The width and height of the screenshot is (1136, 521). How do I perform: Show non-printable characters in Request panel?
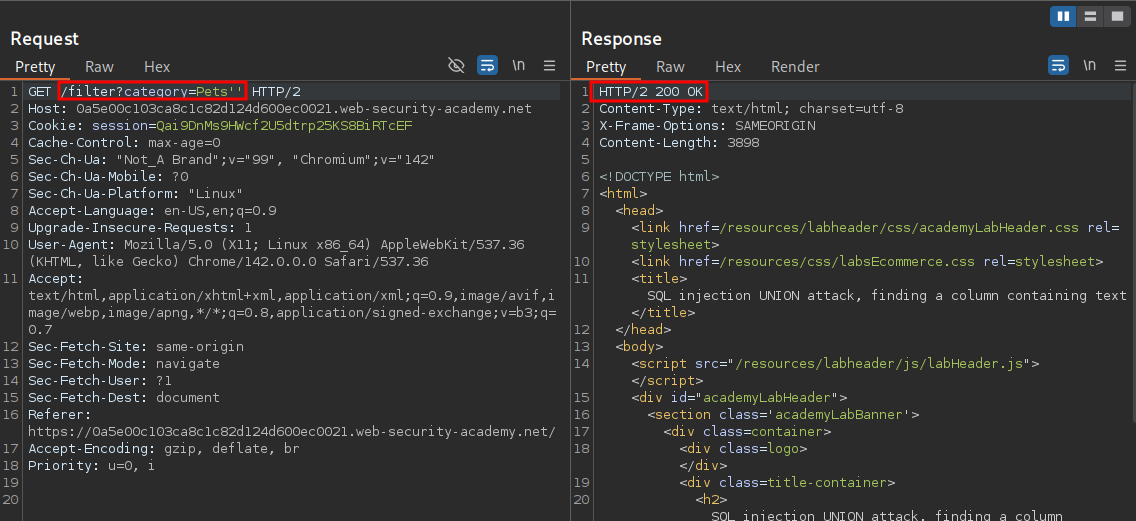point(518,66)
